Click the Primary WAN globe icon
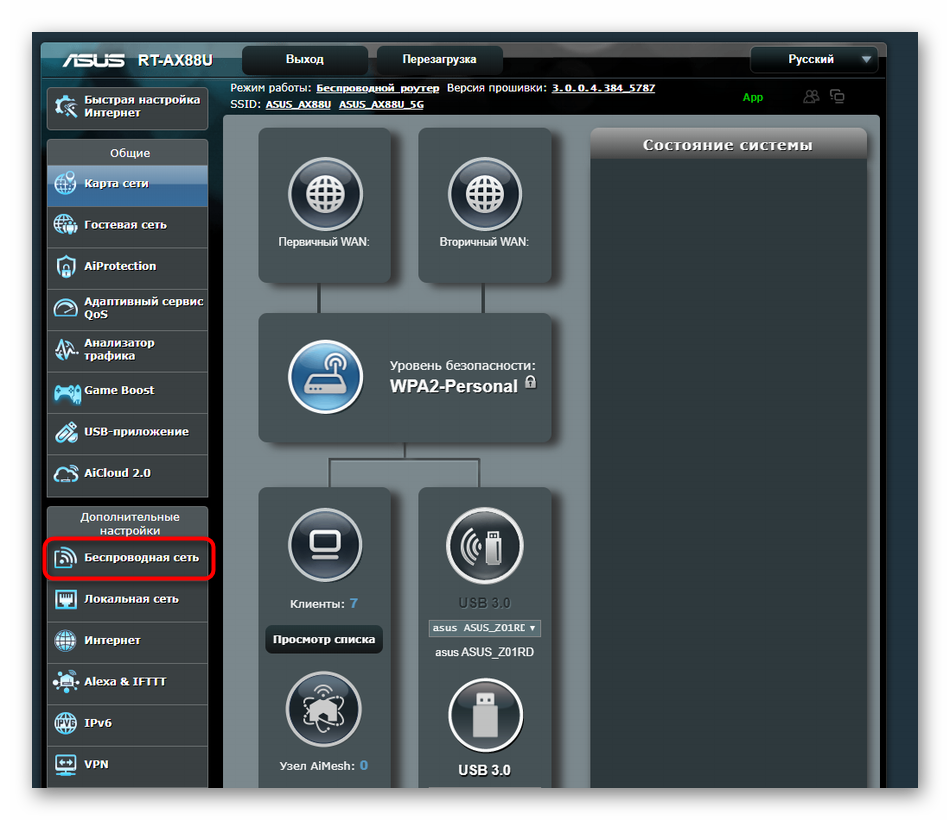The width and height of the screenshot is (950, 820). pyautogui.click(x=324, y=194)
